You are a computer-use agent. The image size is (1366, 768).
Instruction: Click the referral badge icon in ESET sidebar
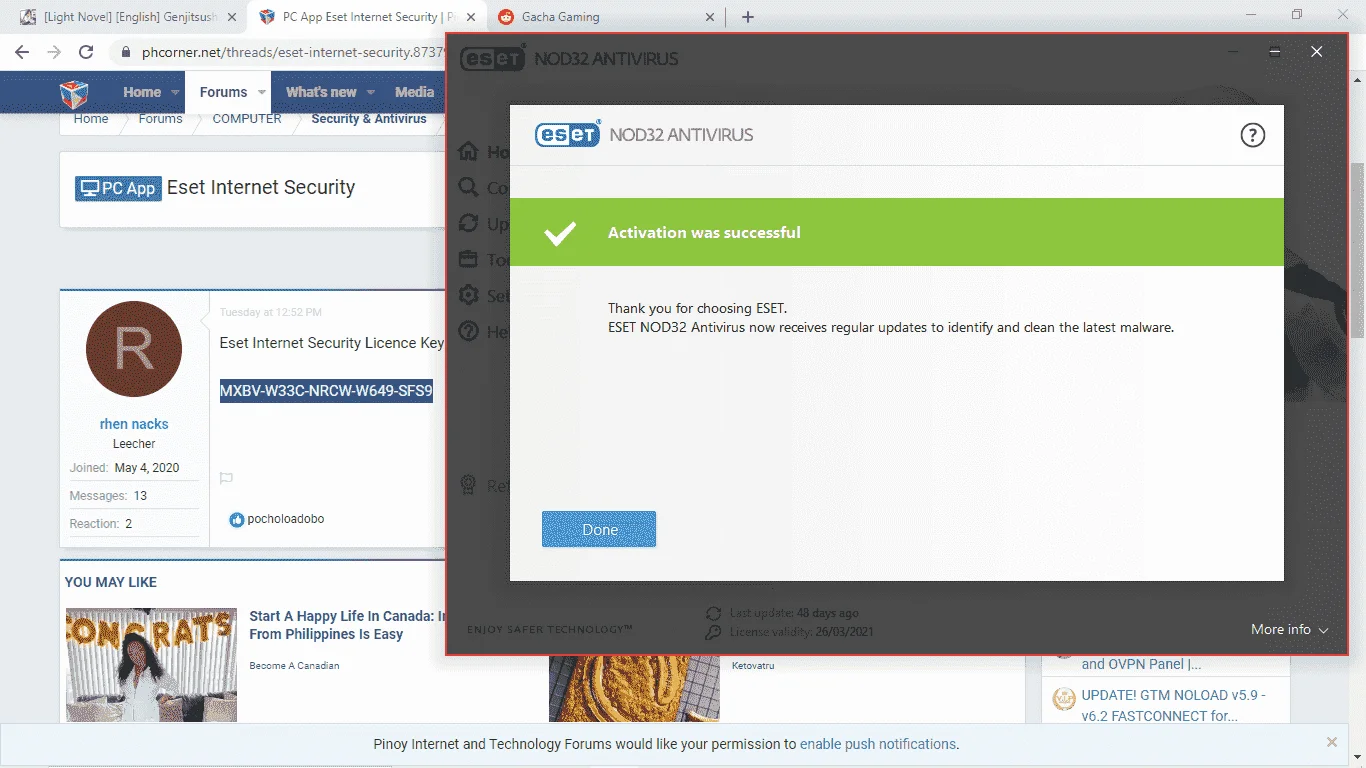[468, 485]
